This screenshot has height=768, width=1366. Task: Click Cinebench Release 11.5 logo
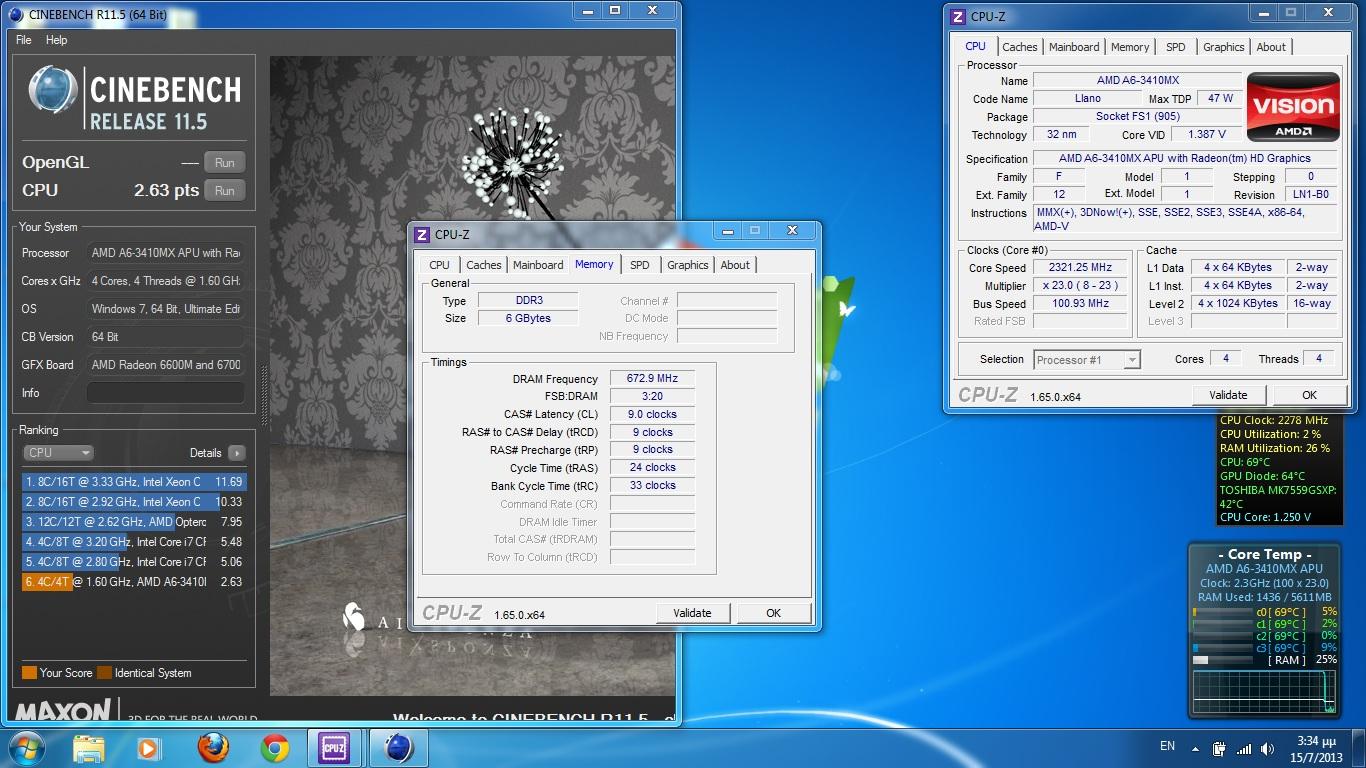[135, 99]
